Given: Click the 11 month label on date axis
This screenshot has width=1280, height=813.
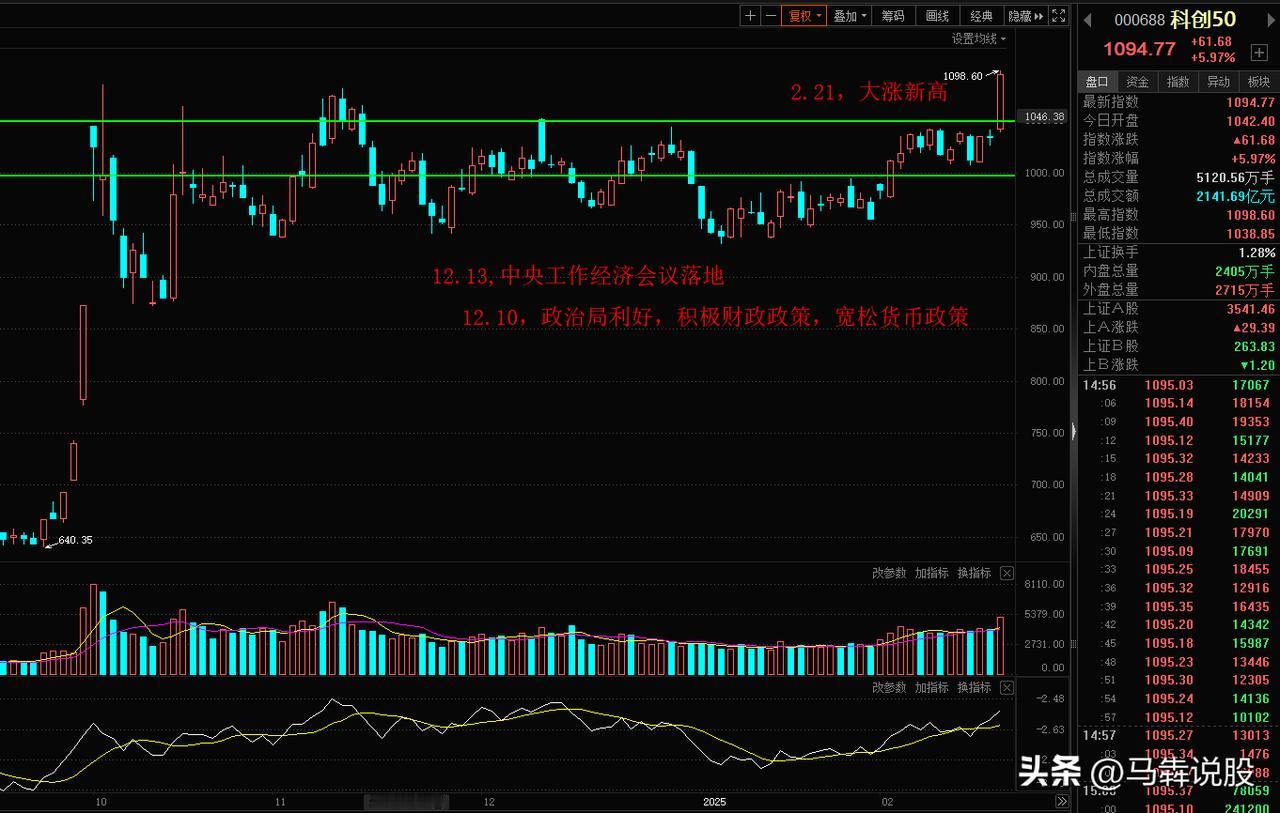Looking at the screenshot, I should [x=280, y=802].
